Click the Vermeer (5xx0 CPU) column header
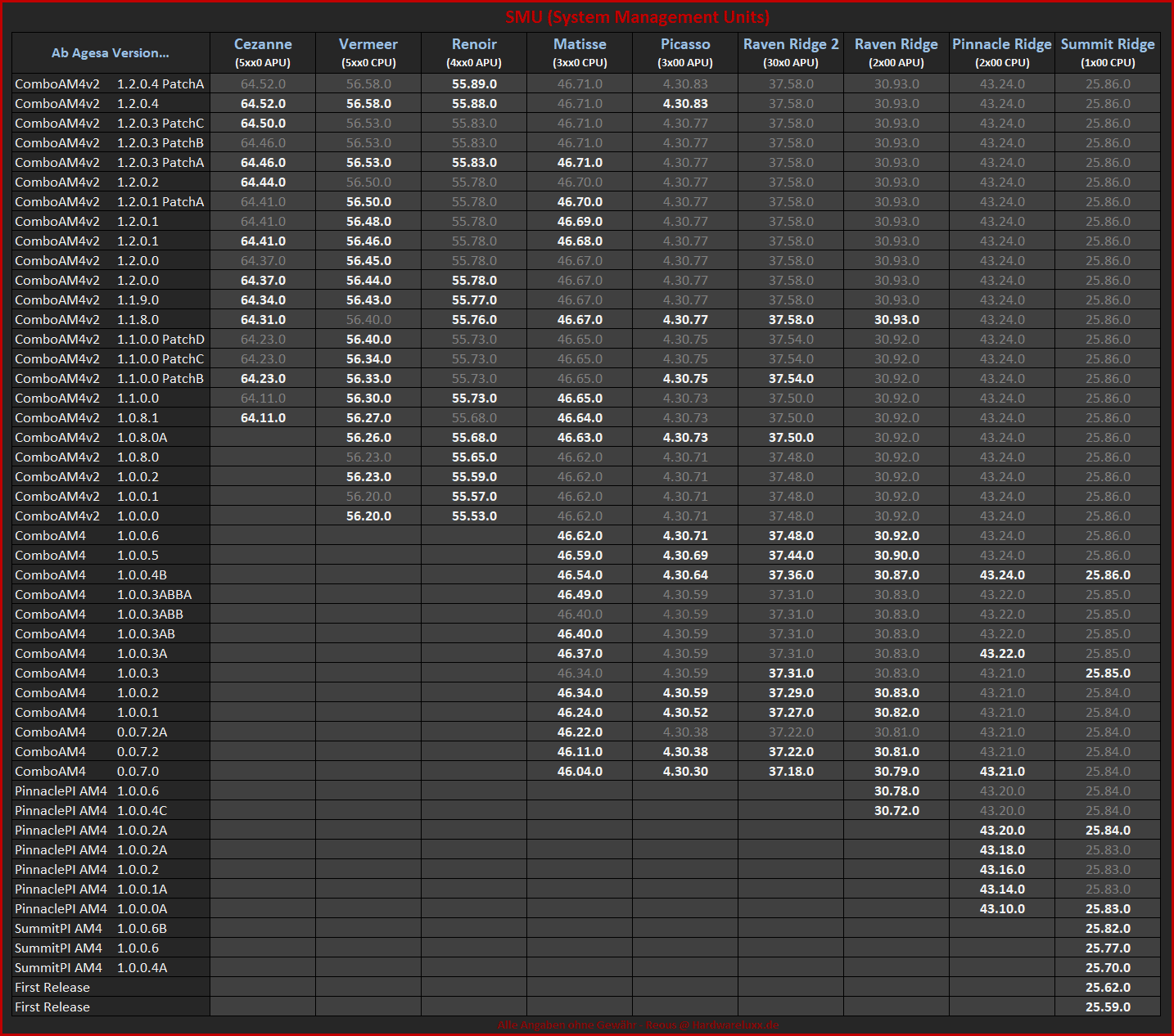The image size is (1174, 1036). (368, 53)
